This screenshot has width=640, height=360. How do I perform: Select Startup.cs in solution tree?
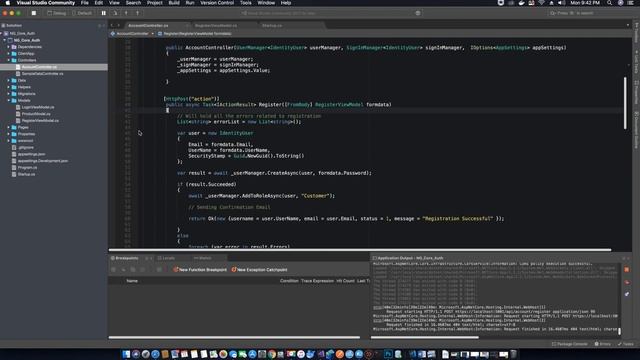click(x=26, y=174)
